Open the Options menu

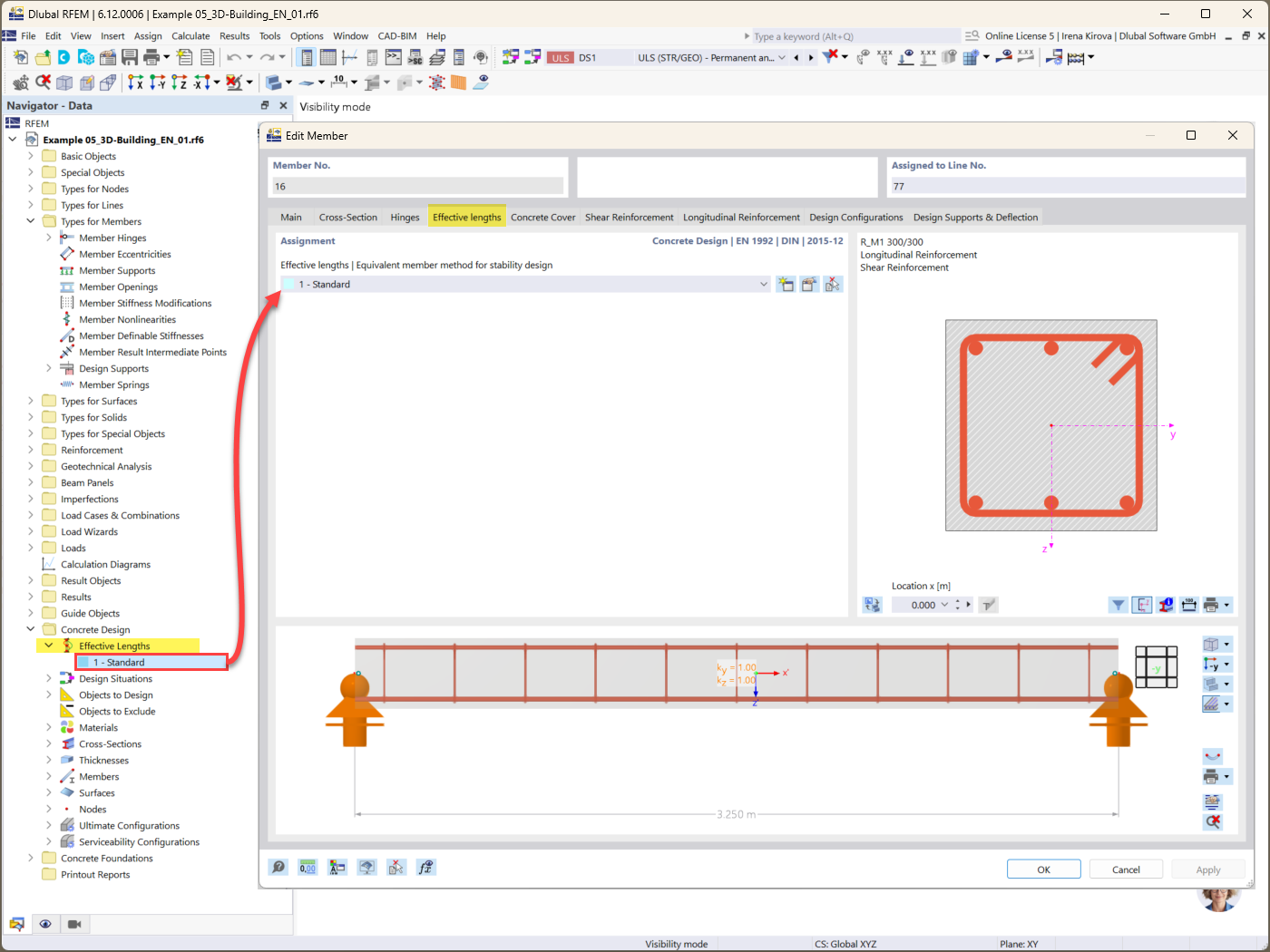tap(307, 36)
